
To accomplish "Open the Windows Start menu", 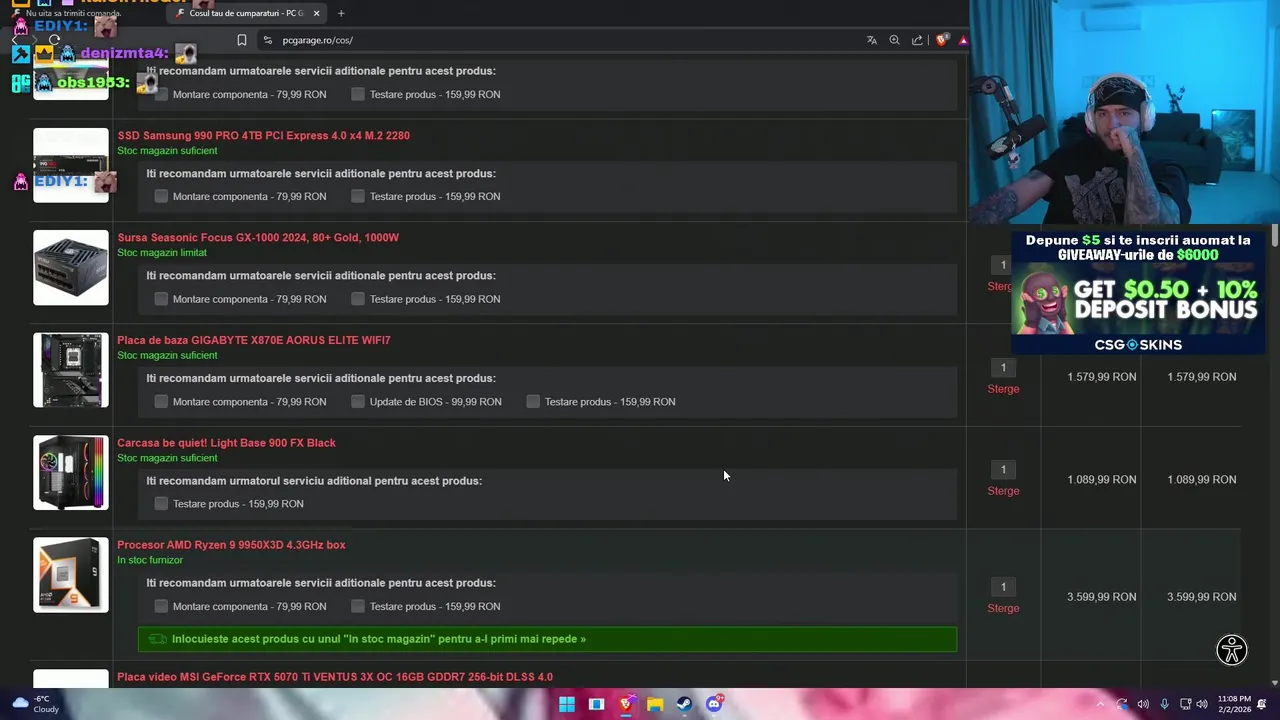I will pyautogui.click(x=567, y=704).
